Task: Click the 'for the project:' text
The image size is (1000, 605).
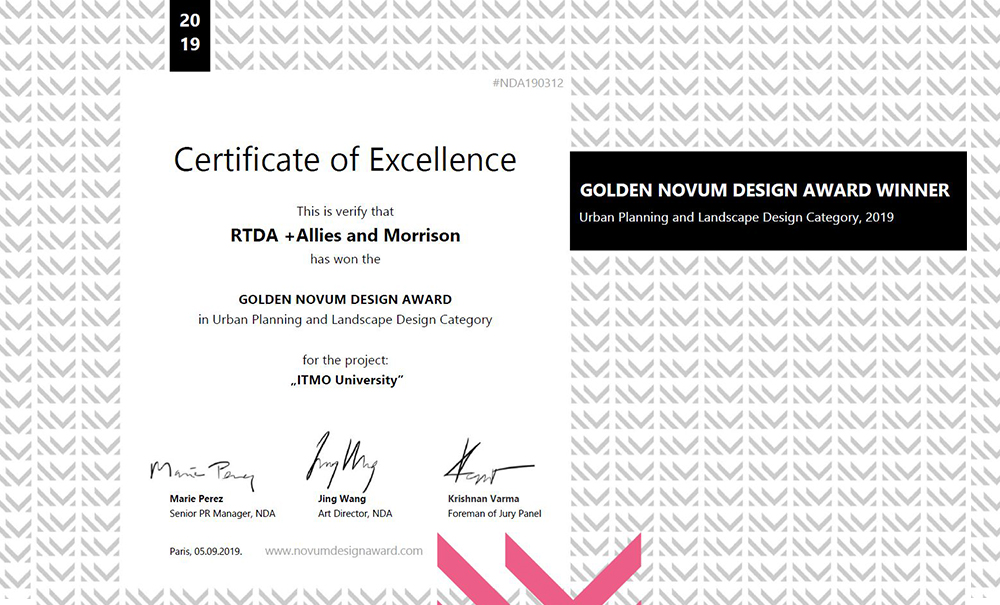Action: click(x=345, y=359)
